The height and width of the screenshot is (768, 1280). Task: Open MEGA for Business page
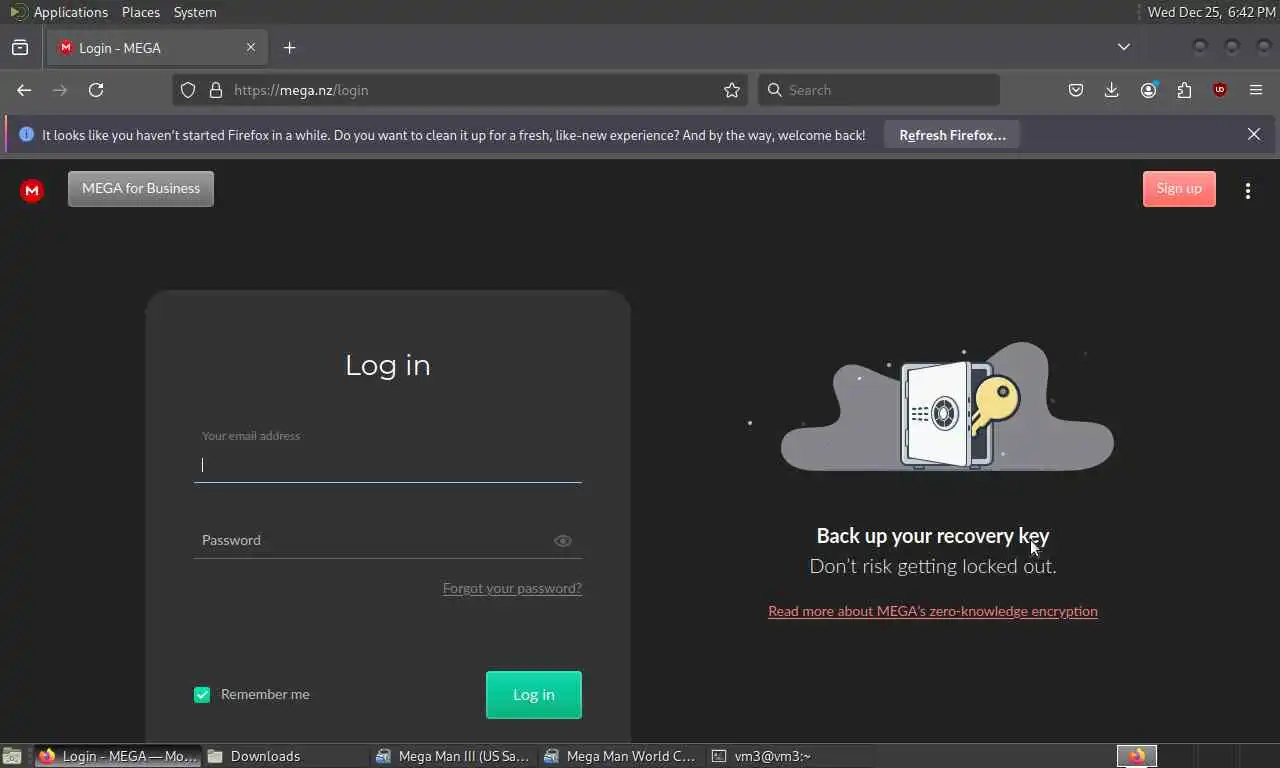tap(141, 189)
